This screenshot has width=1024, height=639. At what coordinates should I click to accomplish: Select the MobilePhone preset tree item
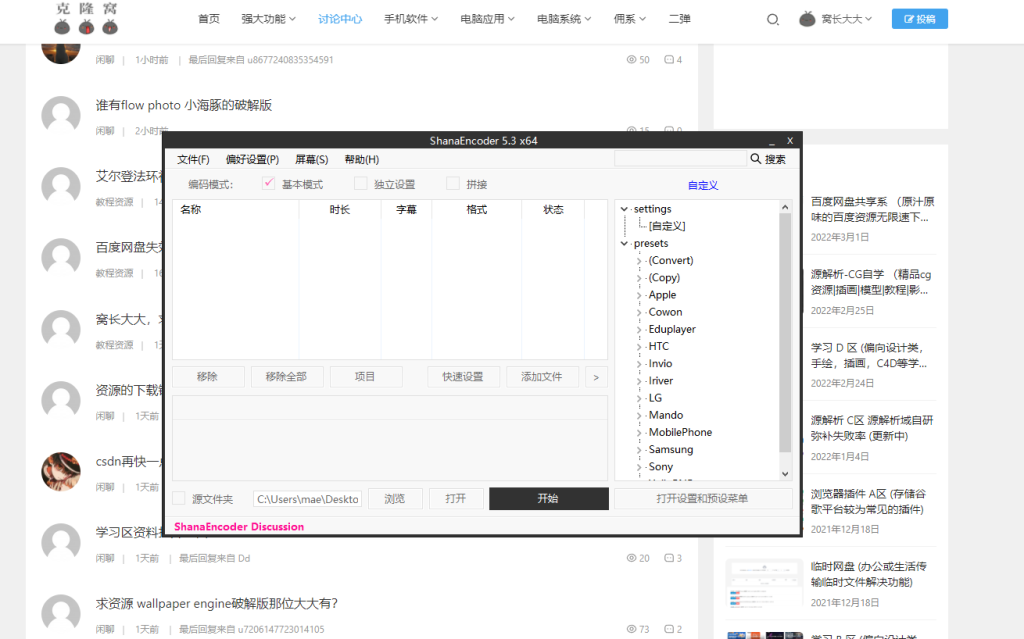pos(680,433)
